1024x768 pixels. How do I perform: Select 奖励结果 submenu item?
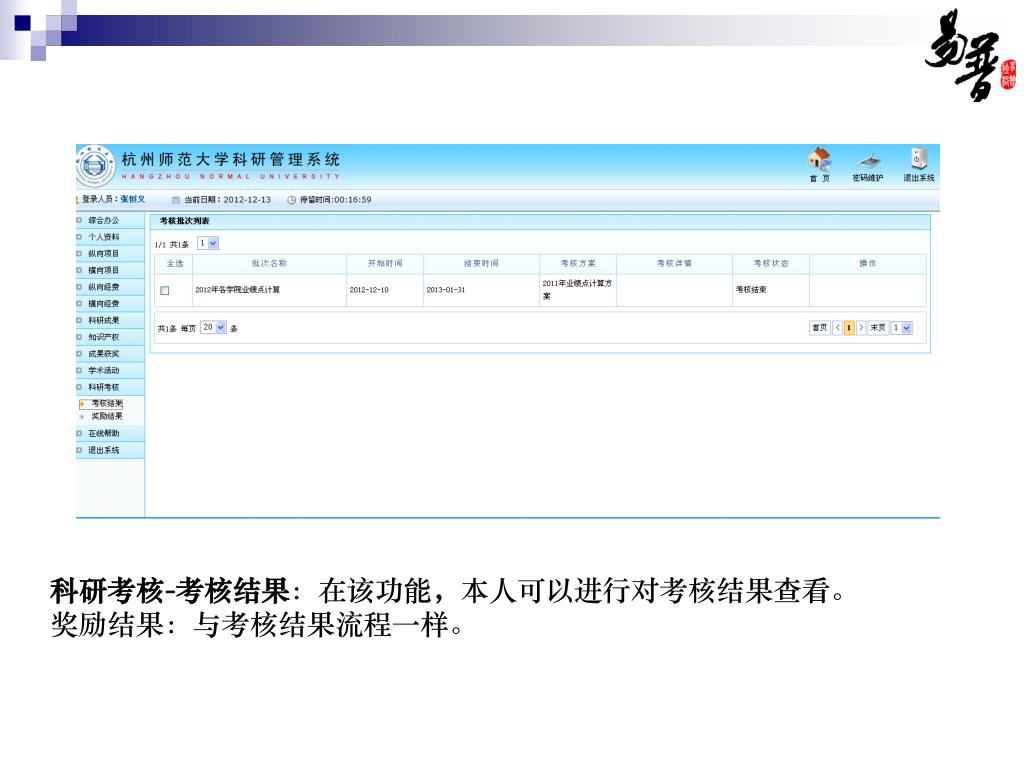point(107,417)
